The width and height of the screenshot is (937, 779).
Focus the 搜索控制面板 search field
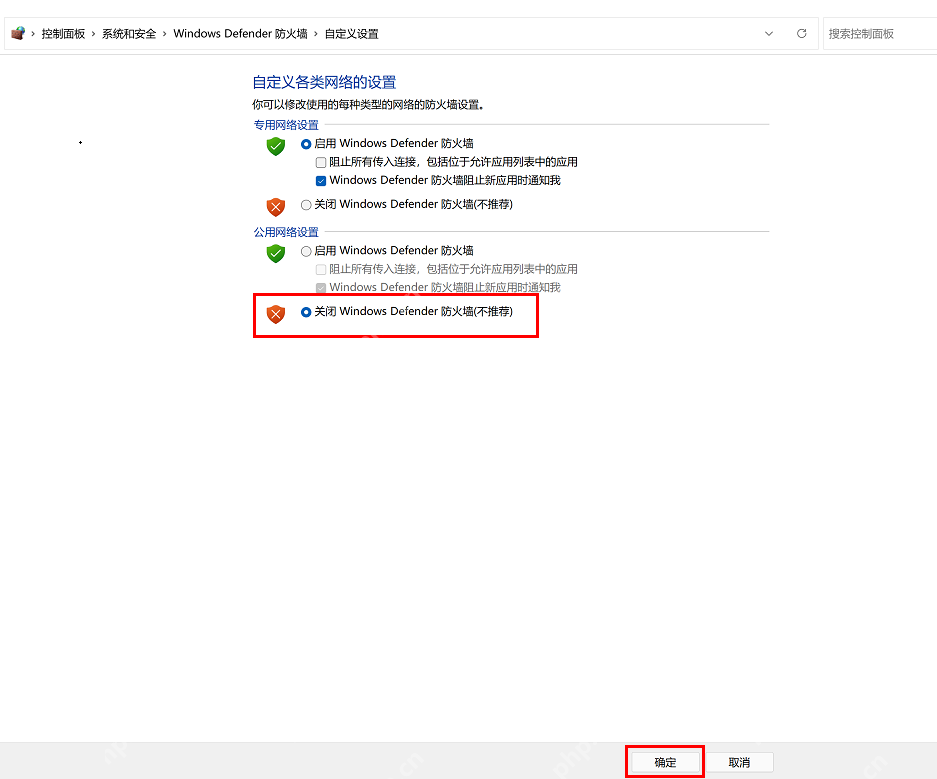pyautogui.click(x=880, y=34)
